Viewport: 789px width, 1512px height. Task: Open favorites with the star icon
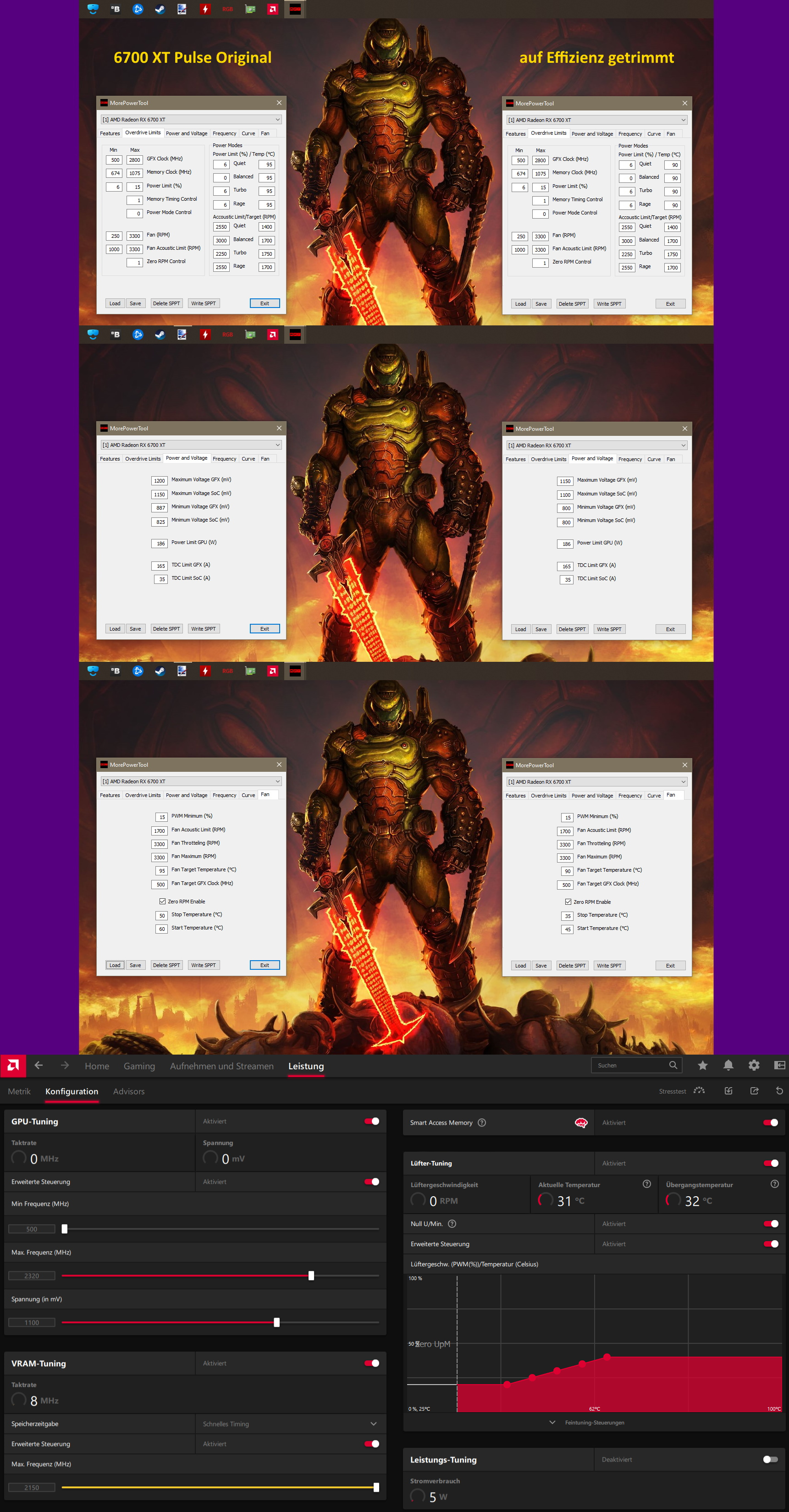[703, 1065]
